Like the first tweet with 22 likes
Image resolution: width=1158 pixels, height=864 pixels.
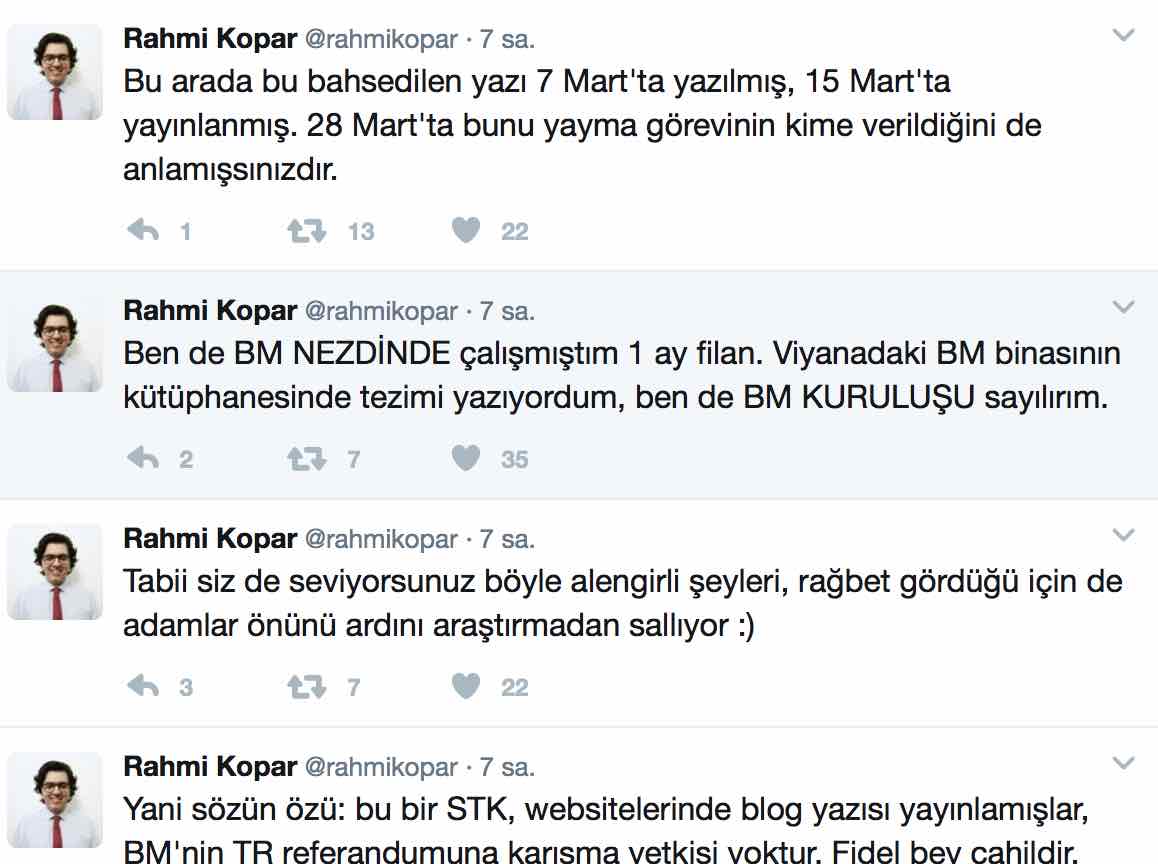[x=466, y=230]
